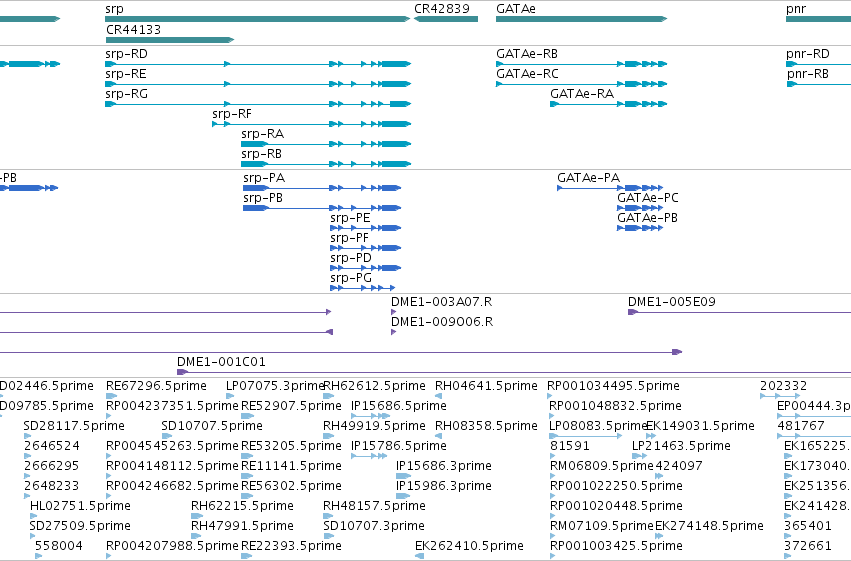Click the srp-PF protein feature
This screenshot has height=561, width=851.
(x=365, y=248)
